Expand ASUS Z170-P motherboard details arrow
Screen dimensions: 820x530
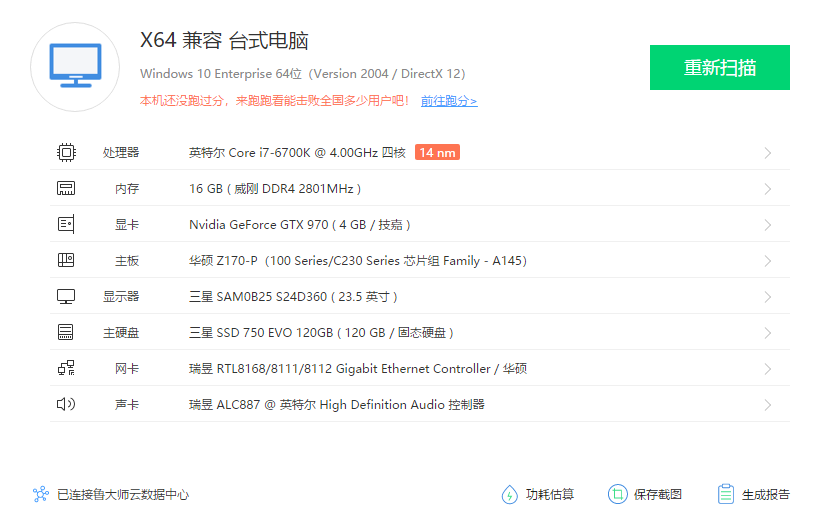click(768, 261)
